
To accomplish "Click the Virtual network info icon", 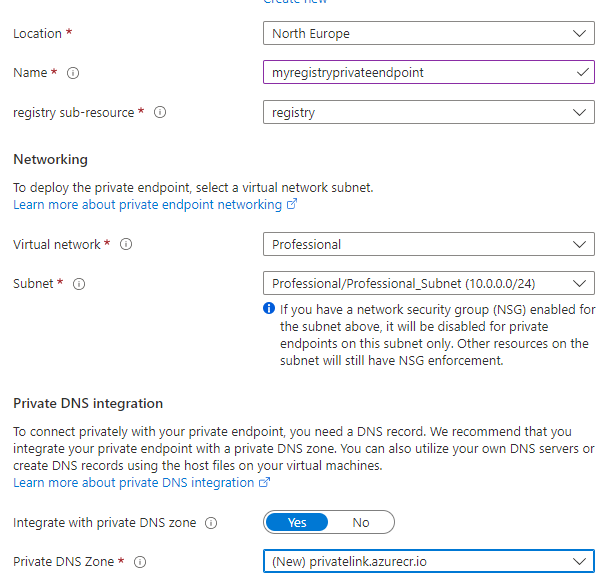I will click(x=127, y=244).
